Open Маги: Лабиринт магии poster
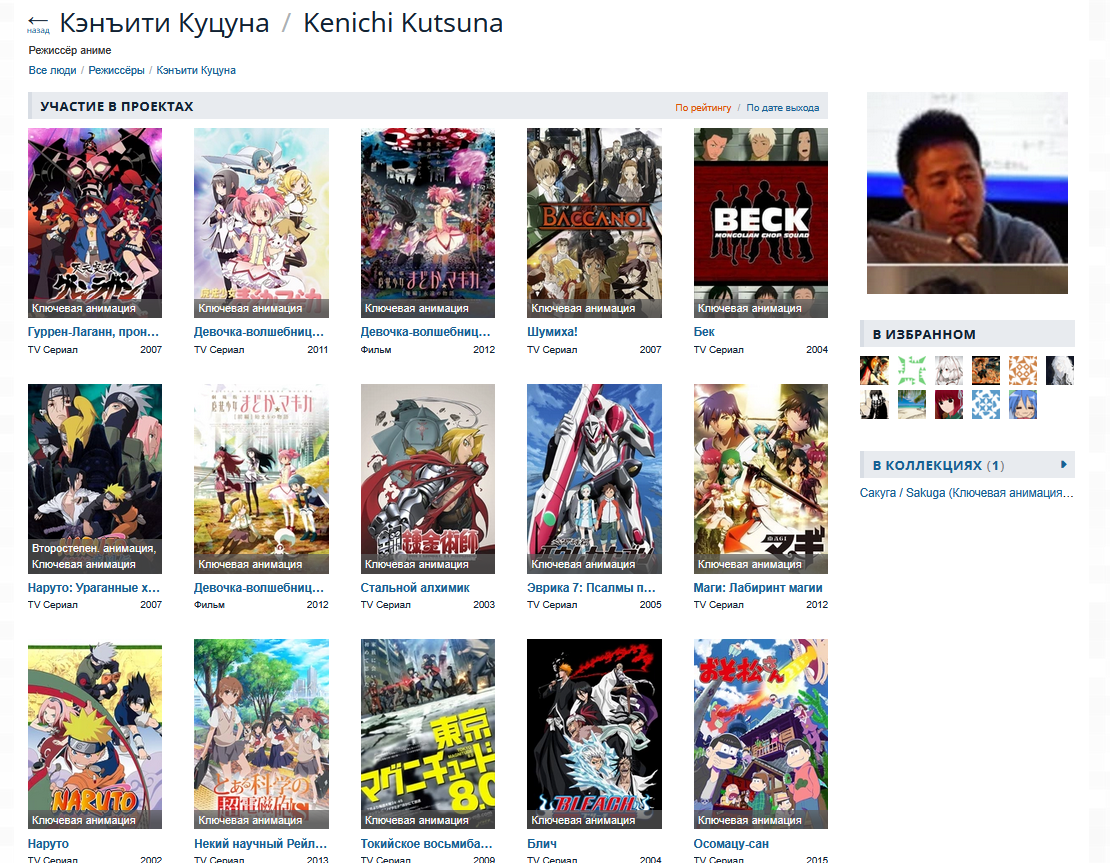 [760, 479]
